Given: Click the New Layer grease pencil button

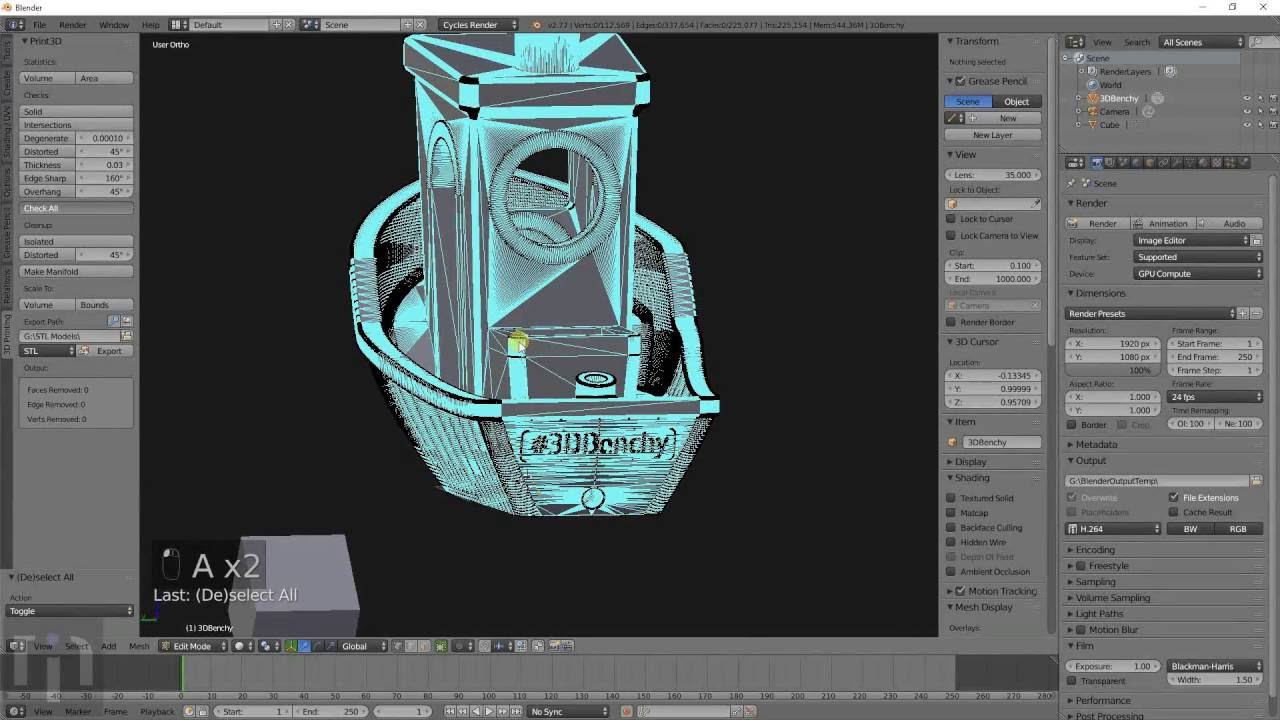Looking at the screenshot, I should (993, 135).
